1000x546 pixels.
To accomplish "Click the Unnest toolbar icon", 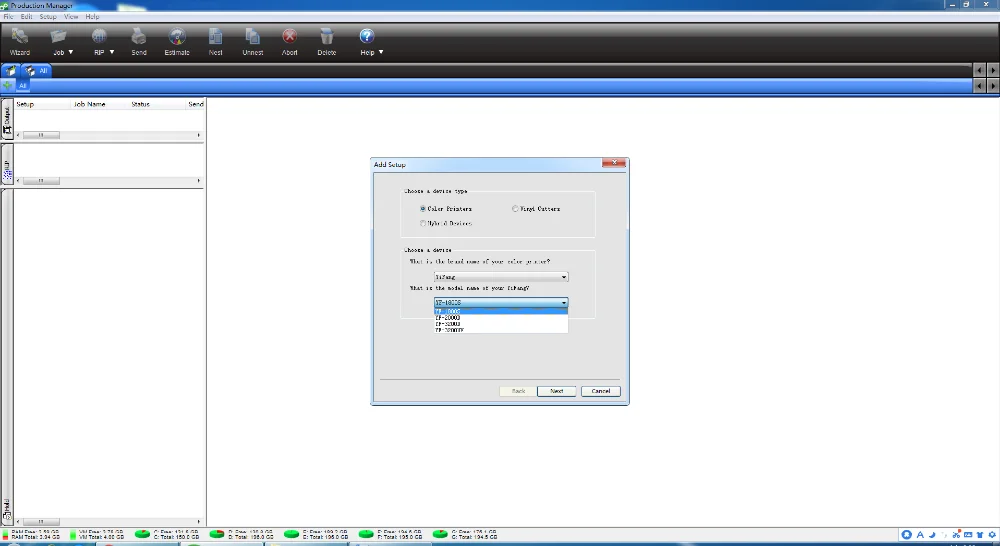I will coord(253,36).
